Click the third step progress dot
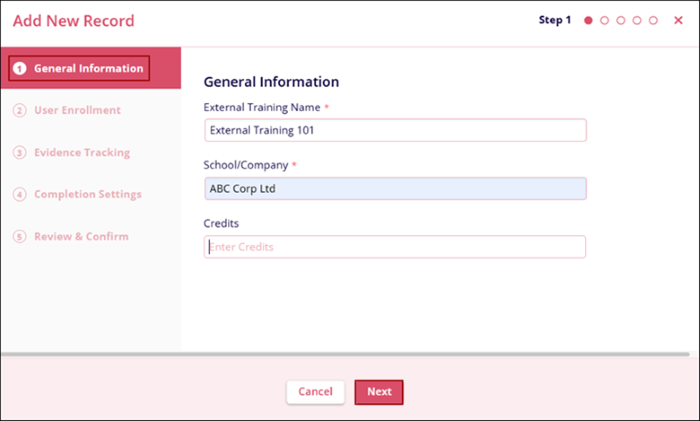This screenshot has height=421, width=700. tap(621, 20)
